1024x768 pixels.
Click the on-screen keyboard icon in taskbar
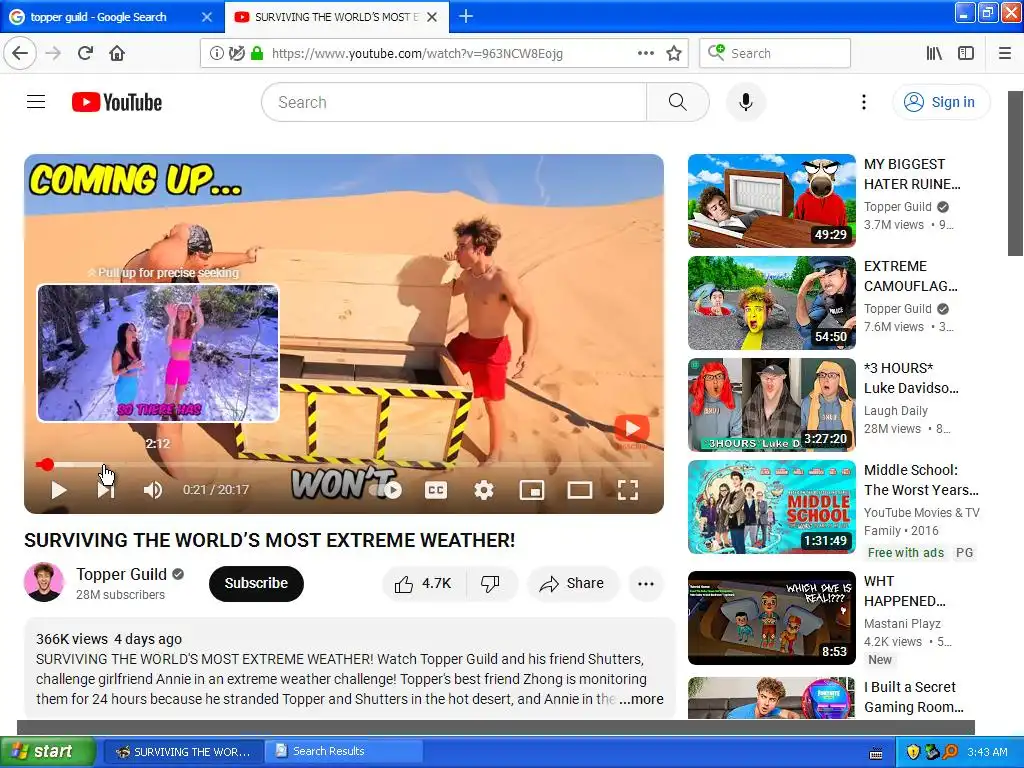click(876, 753)
